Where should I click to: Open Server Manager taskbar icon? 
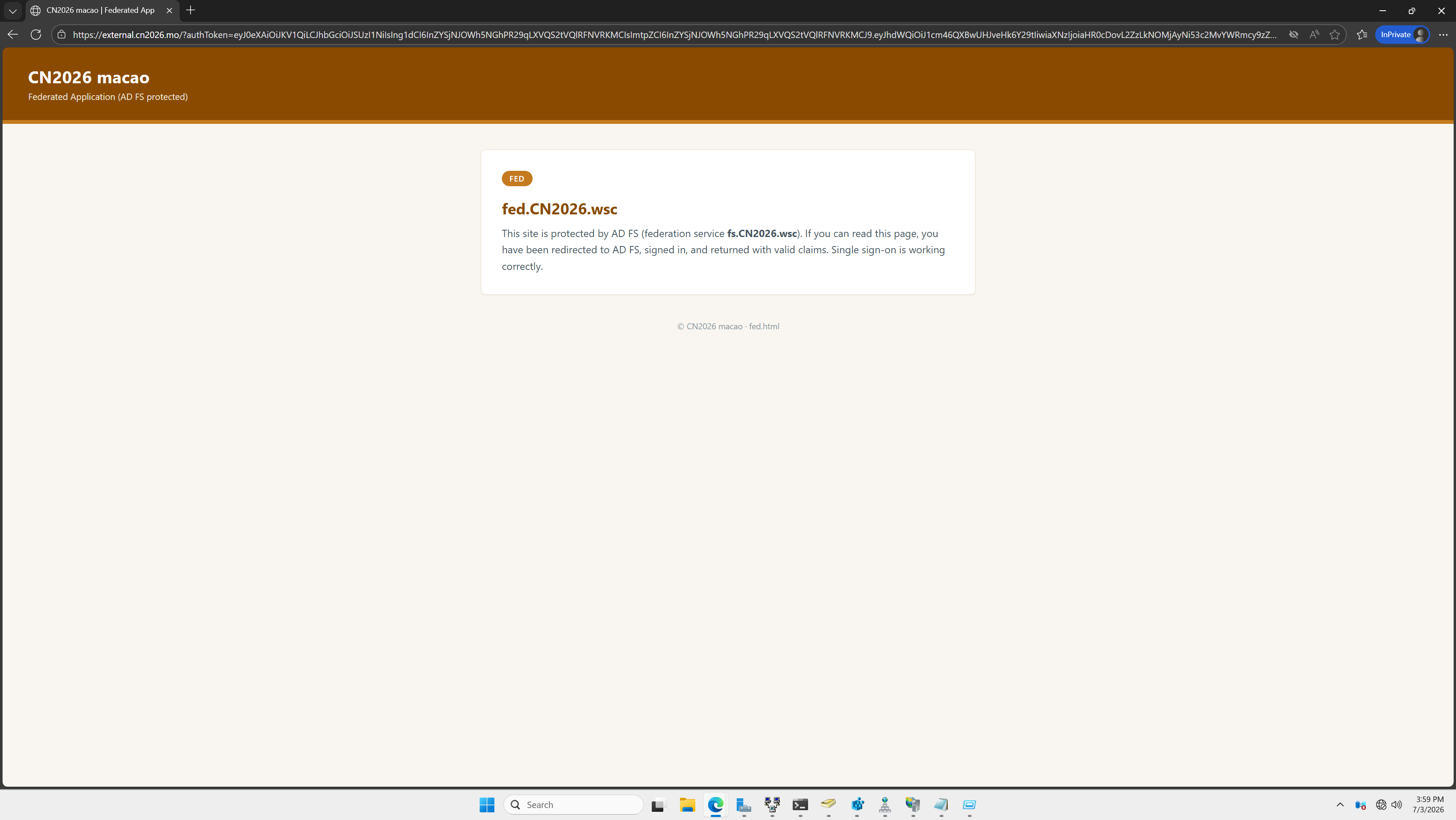[x=743, y=805]
